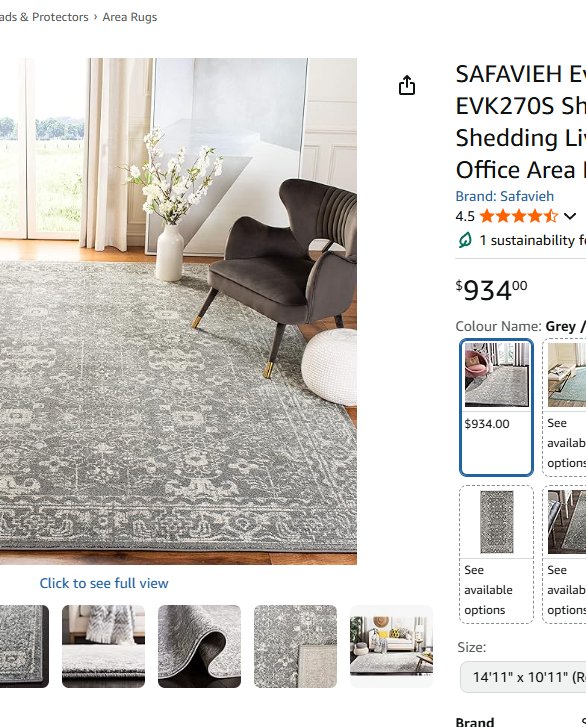Viewport: 586px width, 727px height.
Task: View the living room scene thumbnail
Action: point(391,646)
